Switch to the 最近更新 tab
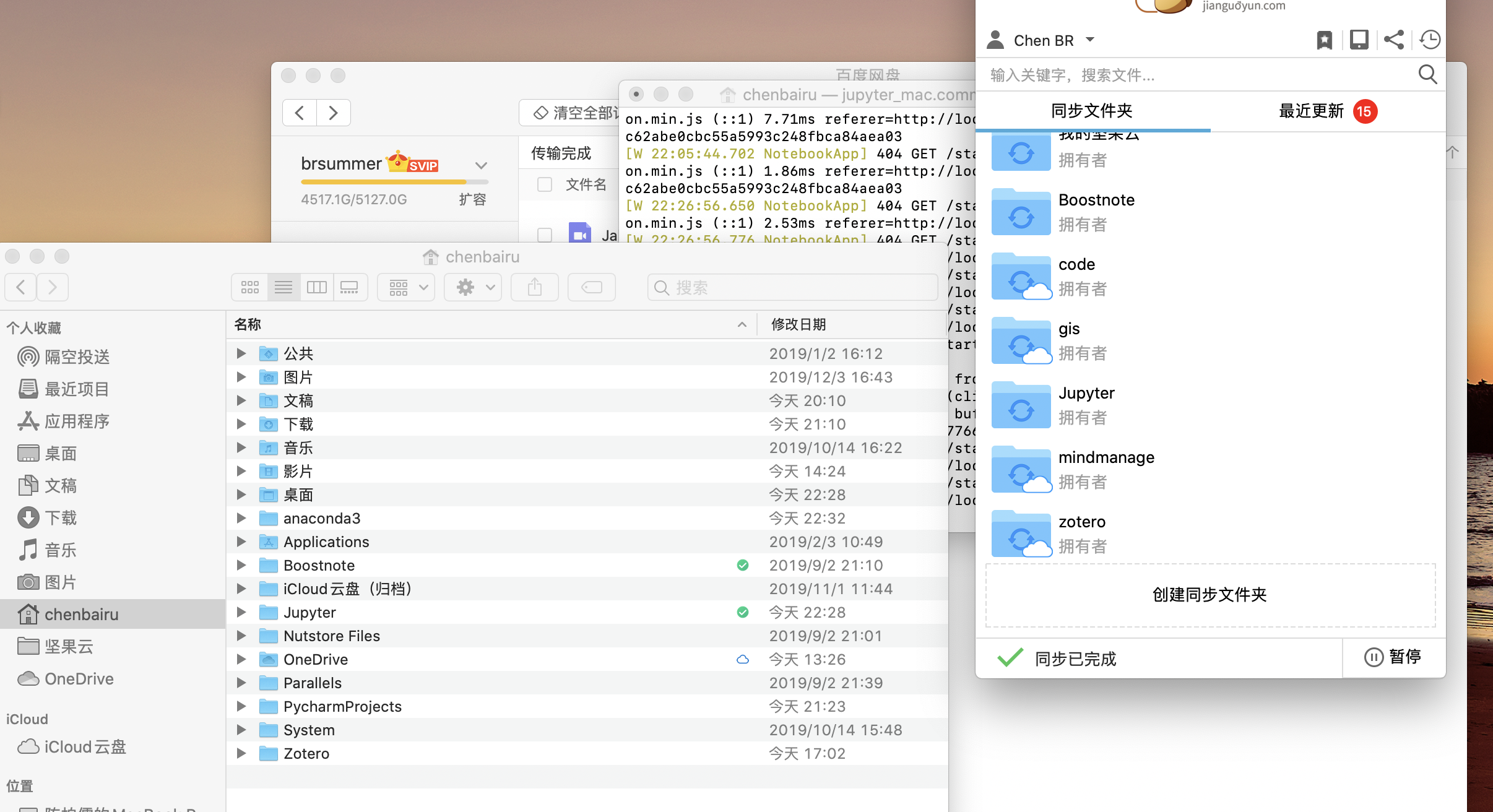Viewport: 1493px width, 812px height. pos(1327,111)
